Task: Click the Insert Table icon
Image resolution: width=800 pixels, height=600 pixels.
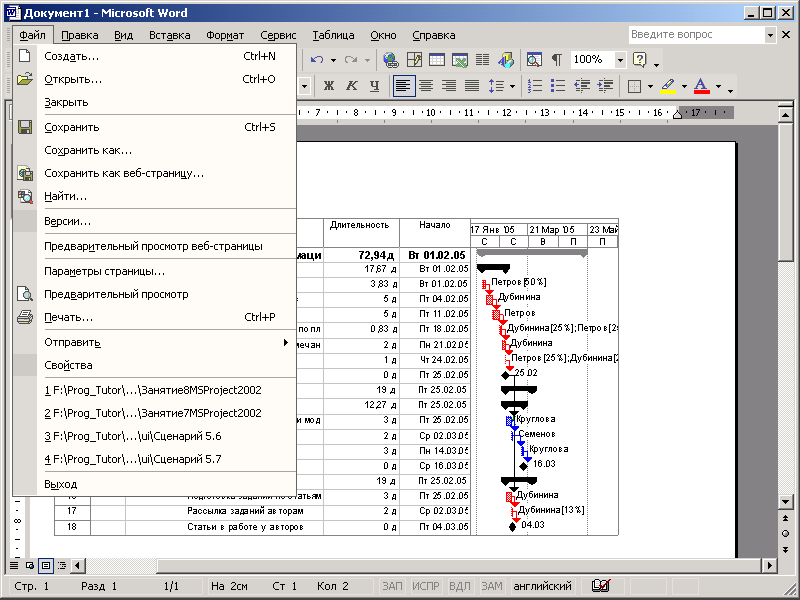Action: (437, 60)
